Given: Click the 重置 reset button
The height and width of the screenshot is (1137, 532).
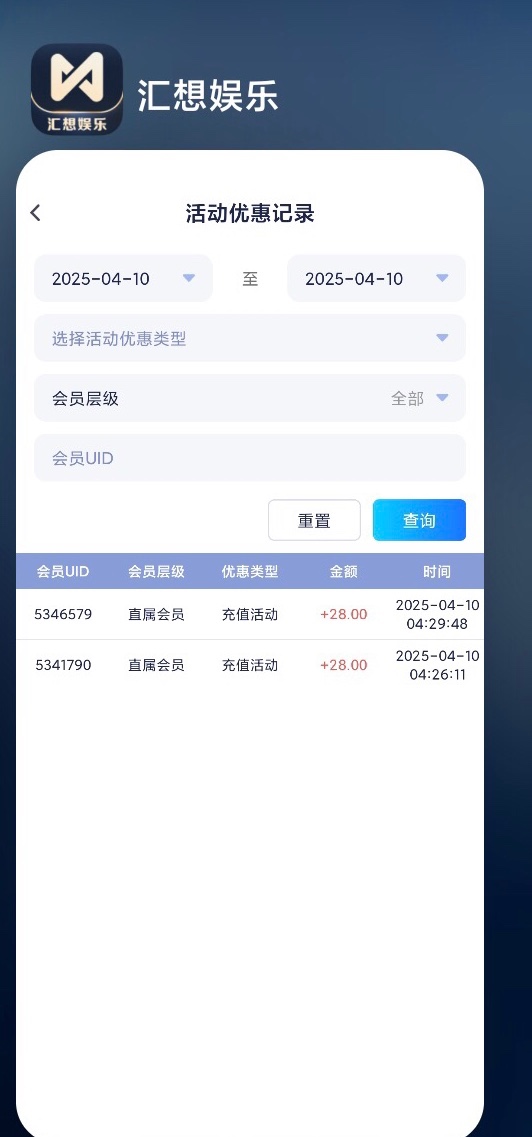Looking at the screenshot, I should point(315,521).
